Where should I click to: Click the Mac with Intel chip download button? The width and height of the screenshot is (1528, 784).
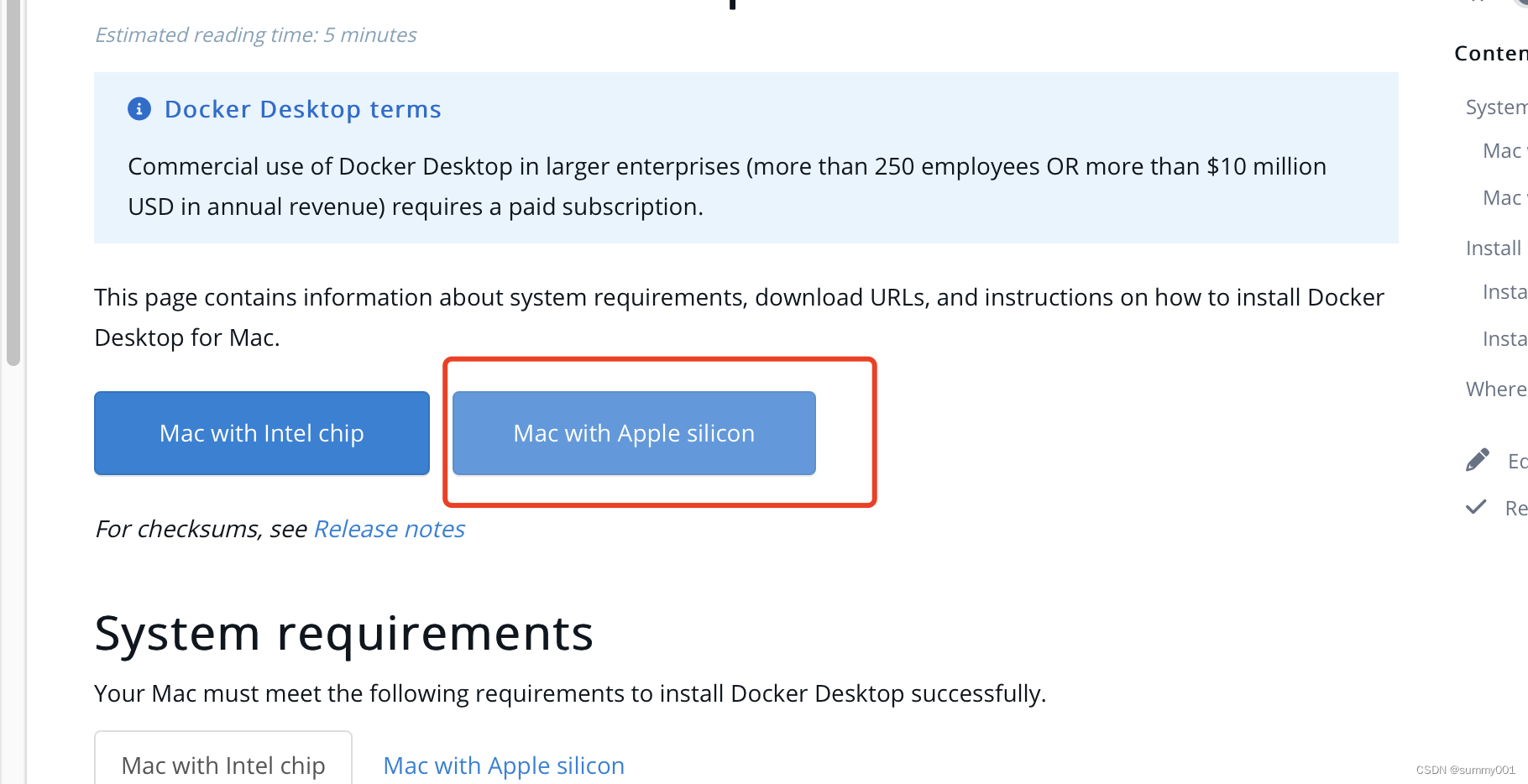[262, 433]
